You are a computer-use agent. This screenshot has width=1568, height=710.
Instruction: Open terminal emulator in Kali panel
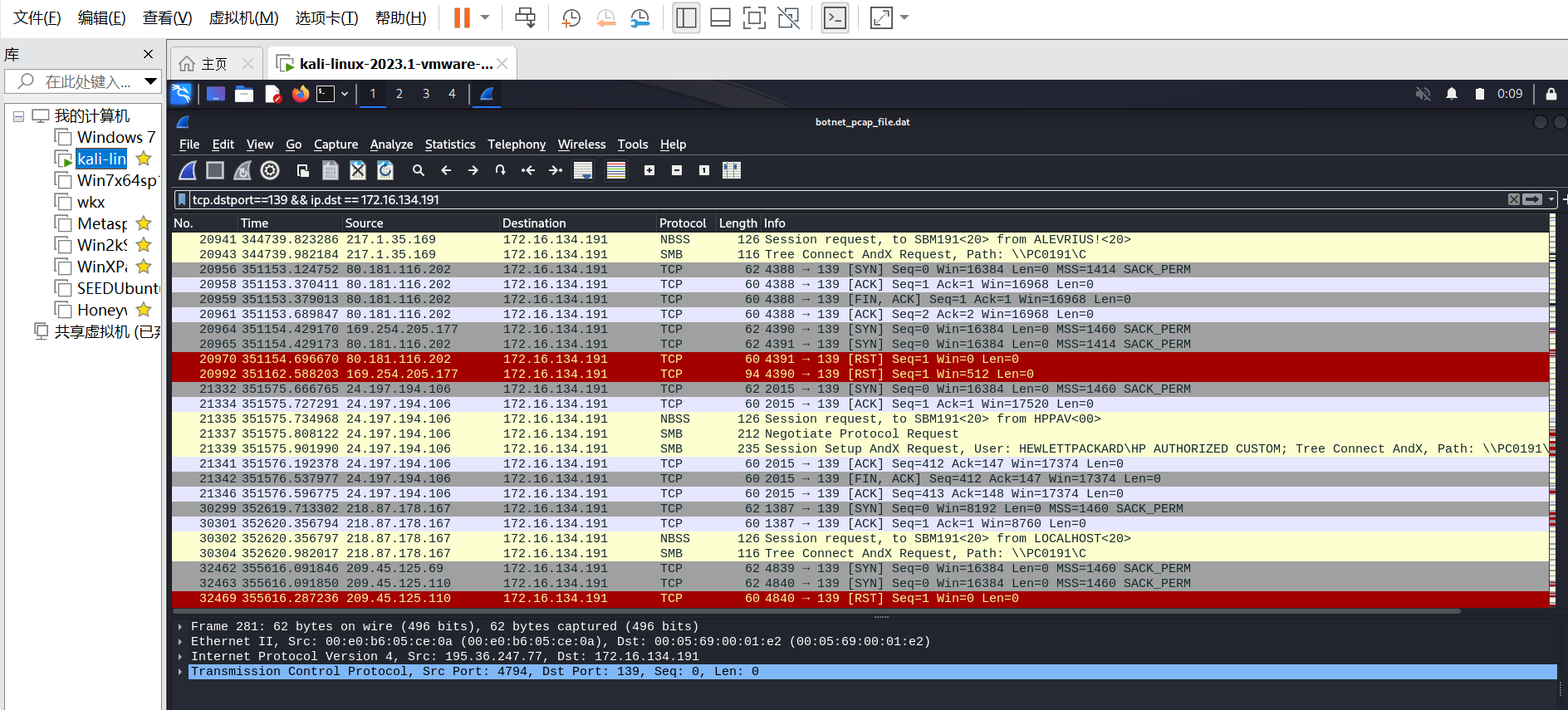click(326, 94)
